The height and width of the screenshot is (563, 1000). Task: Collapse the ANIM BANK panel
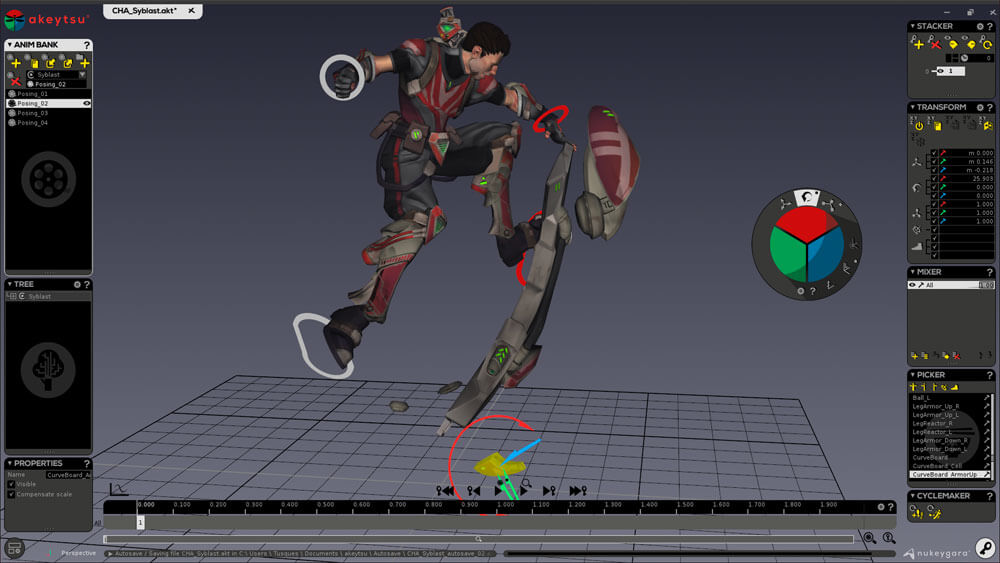[10, 45]
